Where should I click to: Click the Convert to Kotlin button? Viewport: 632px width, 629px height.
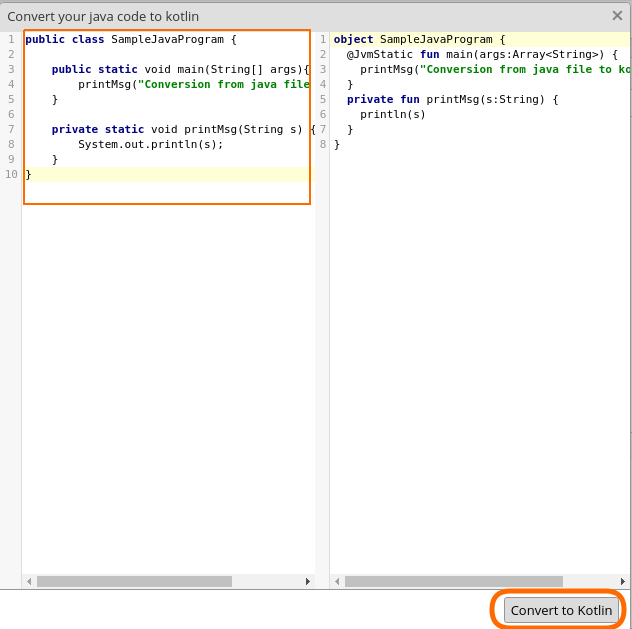pos(561,610)
